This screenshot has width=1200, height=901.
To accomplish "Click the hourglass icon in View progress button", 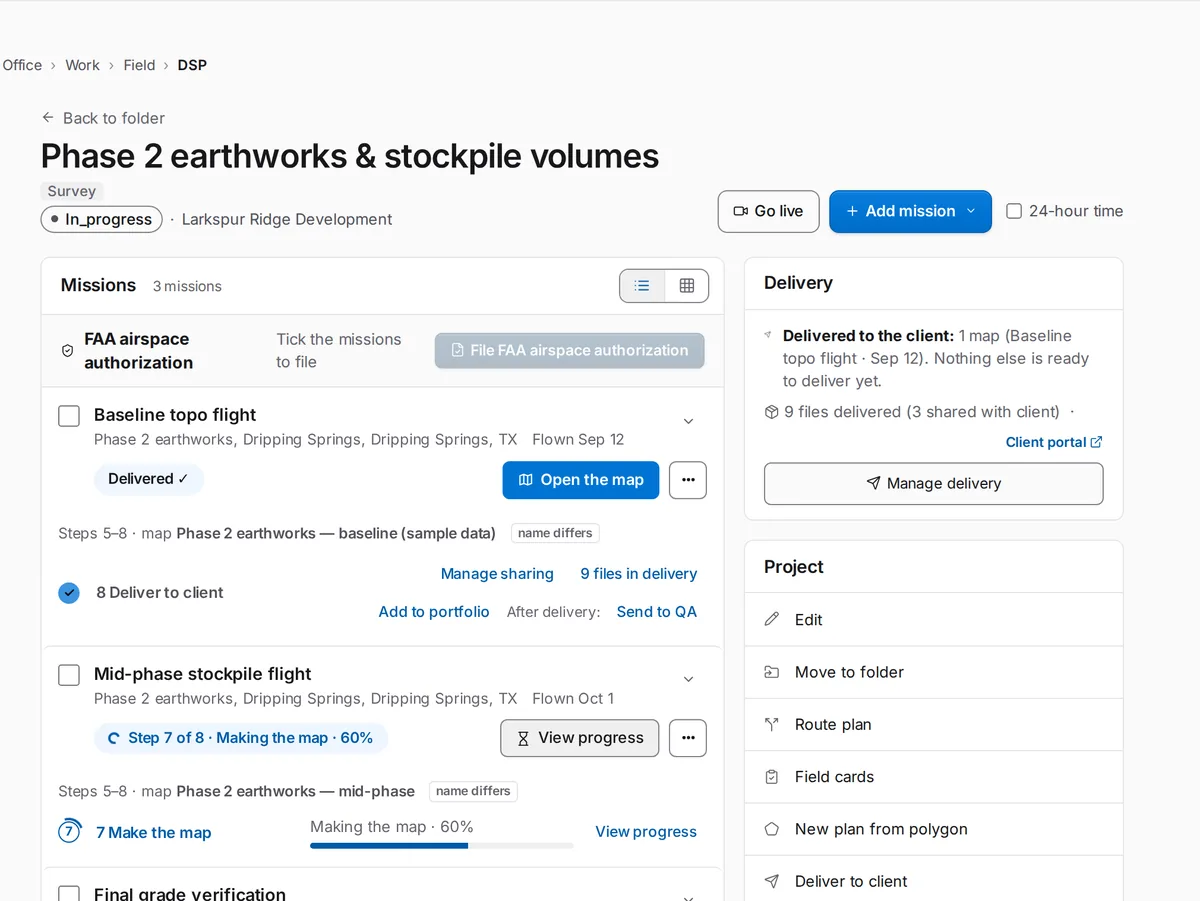I will (523, 738).
